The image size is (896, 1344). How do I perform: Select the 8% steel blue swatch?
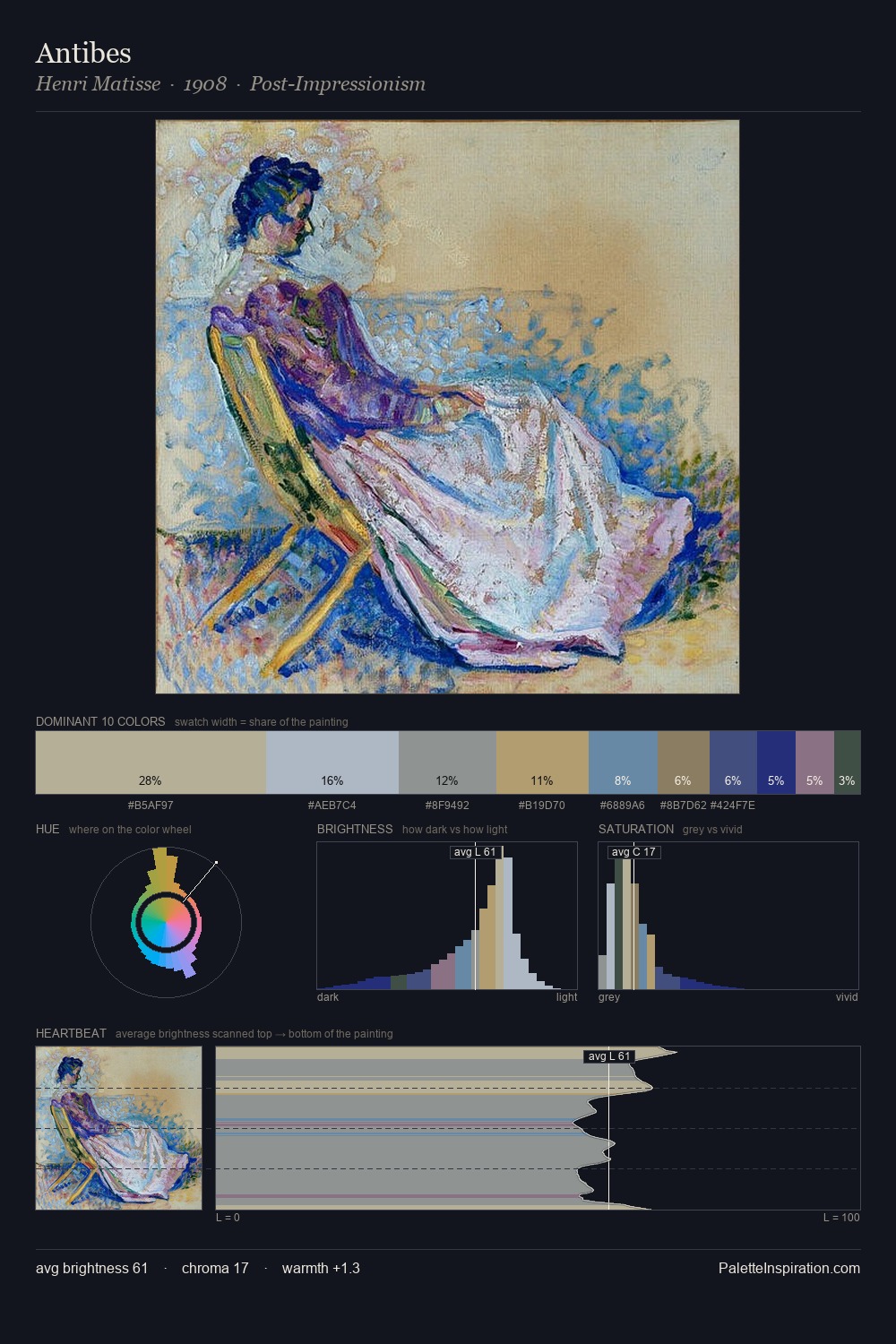(623, 762)
